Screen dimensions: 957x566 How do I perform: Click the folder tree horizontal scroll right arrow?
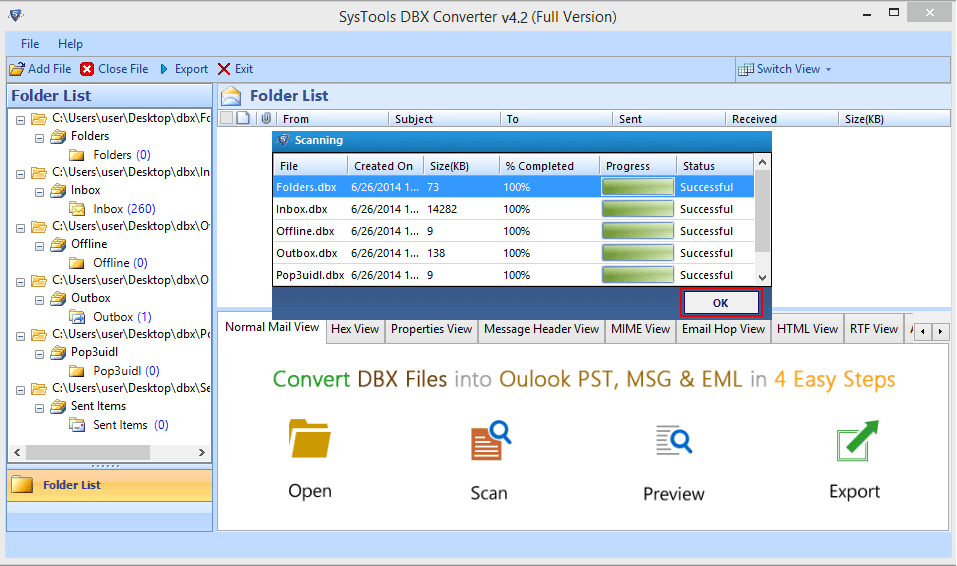tap(201, 452)
